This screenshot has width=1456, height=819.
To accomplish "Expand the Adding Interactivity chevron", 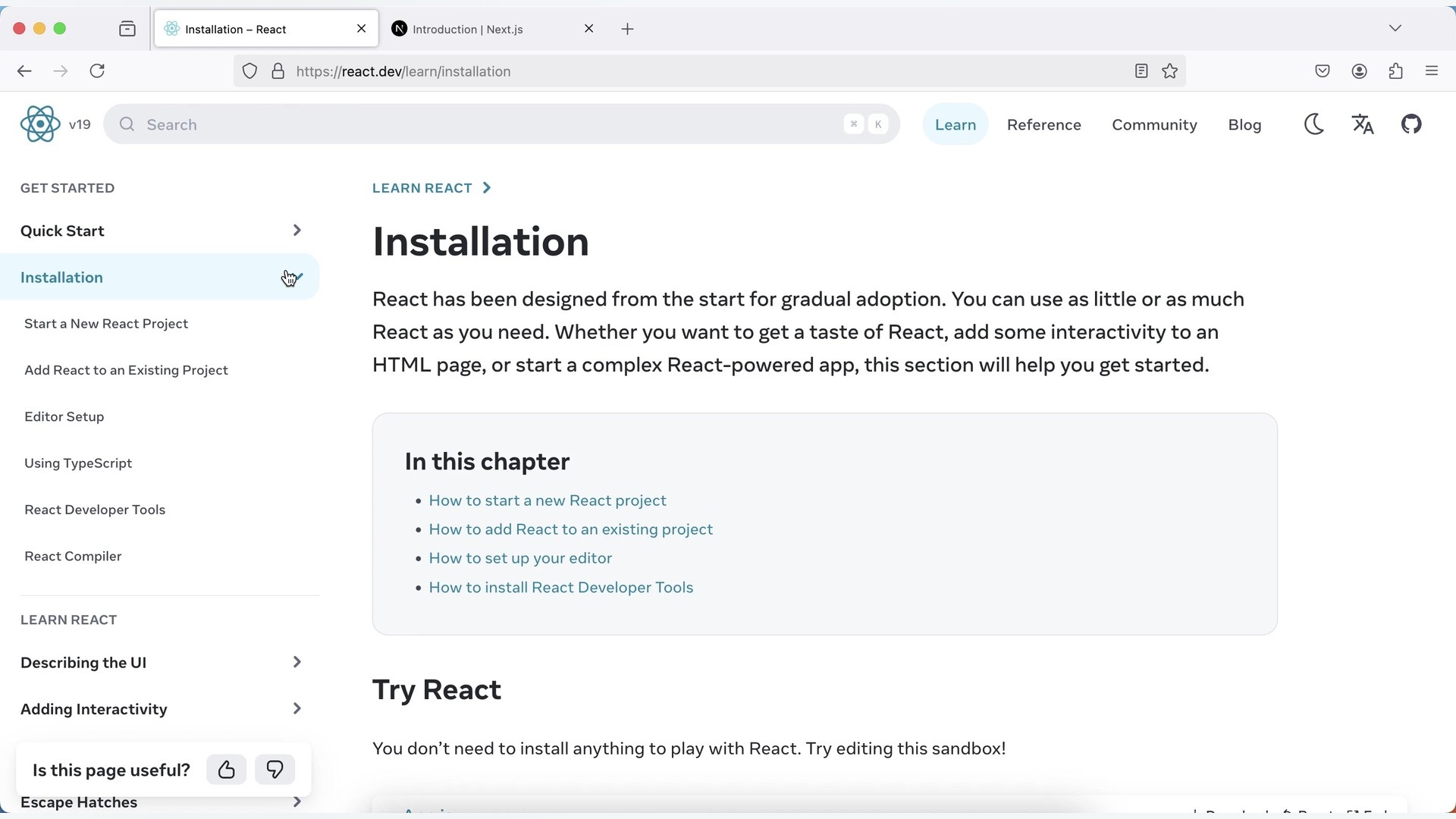I will 297,708.
